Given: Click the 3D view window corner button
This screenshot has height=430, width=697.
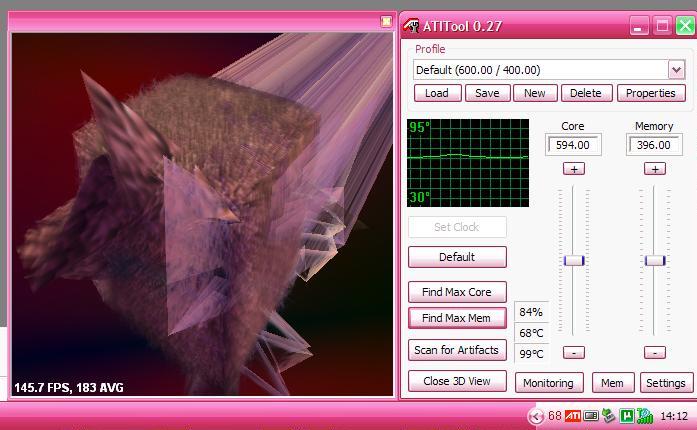Looking at the screenshot, I should coord(386,21).
